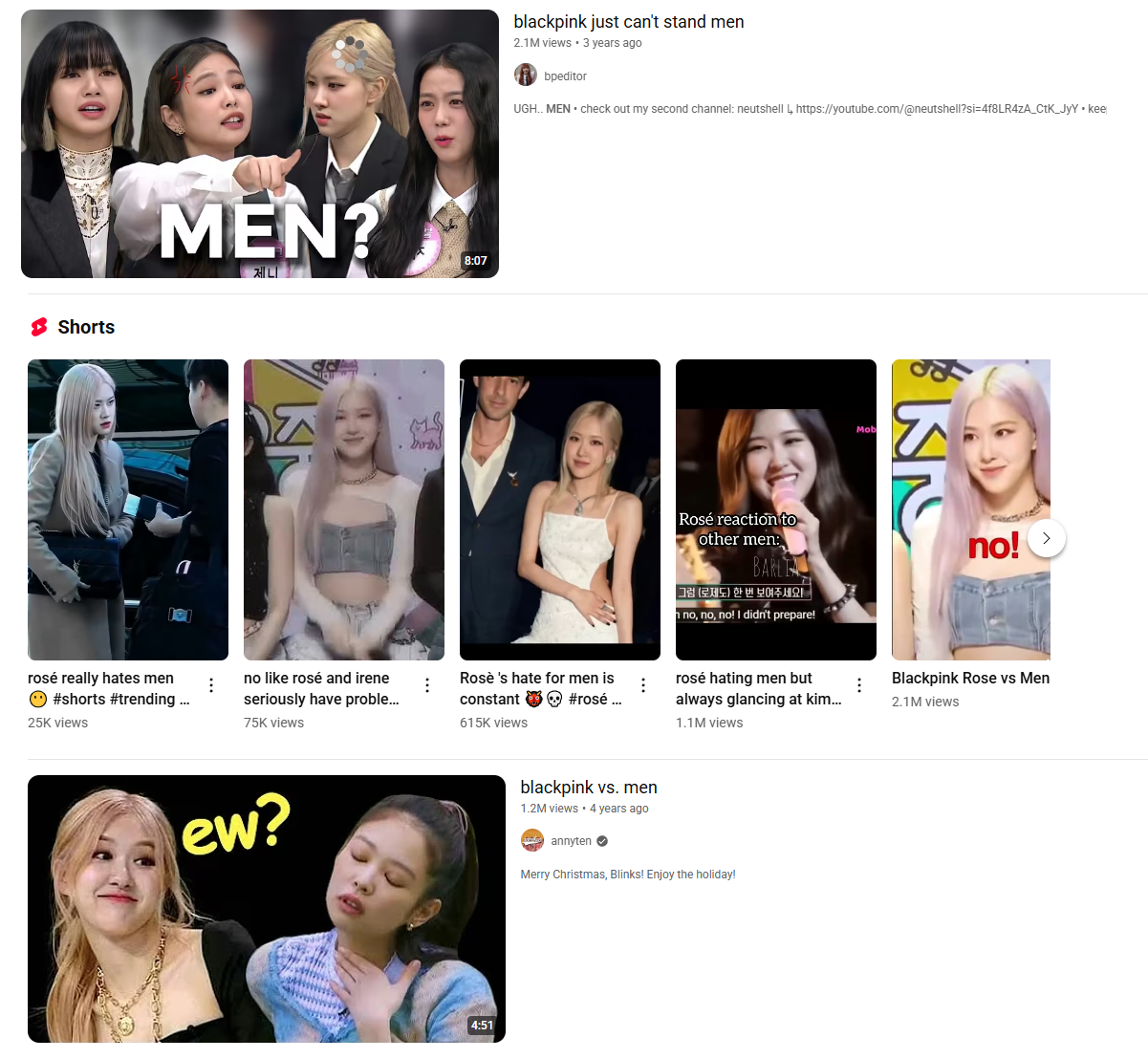Open the 'rosé really hates men' short title

pos(109,688)
